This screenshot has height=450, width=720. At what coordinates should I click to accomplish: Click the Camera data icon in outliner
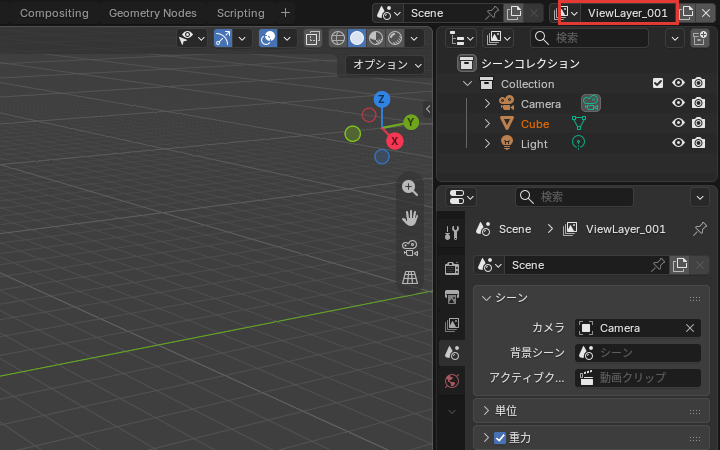(x=591, y=103)
